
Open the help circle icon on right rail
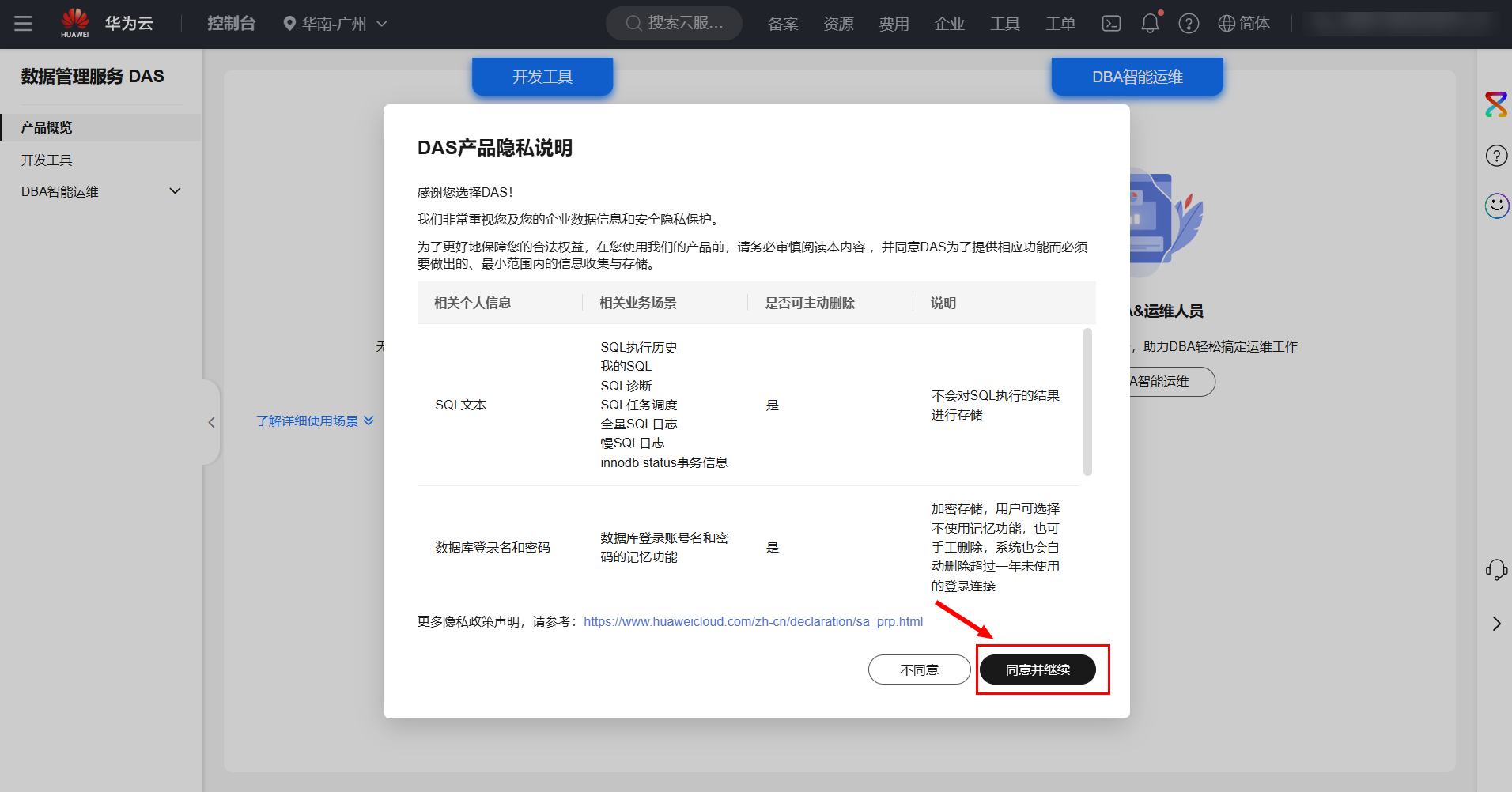(1496, 156)
